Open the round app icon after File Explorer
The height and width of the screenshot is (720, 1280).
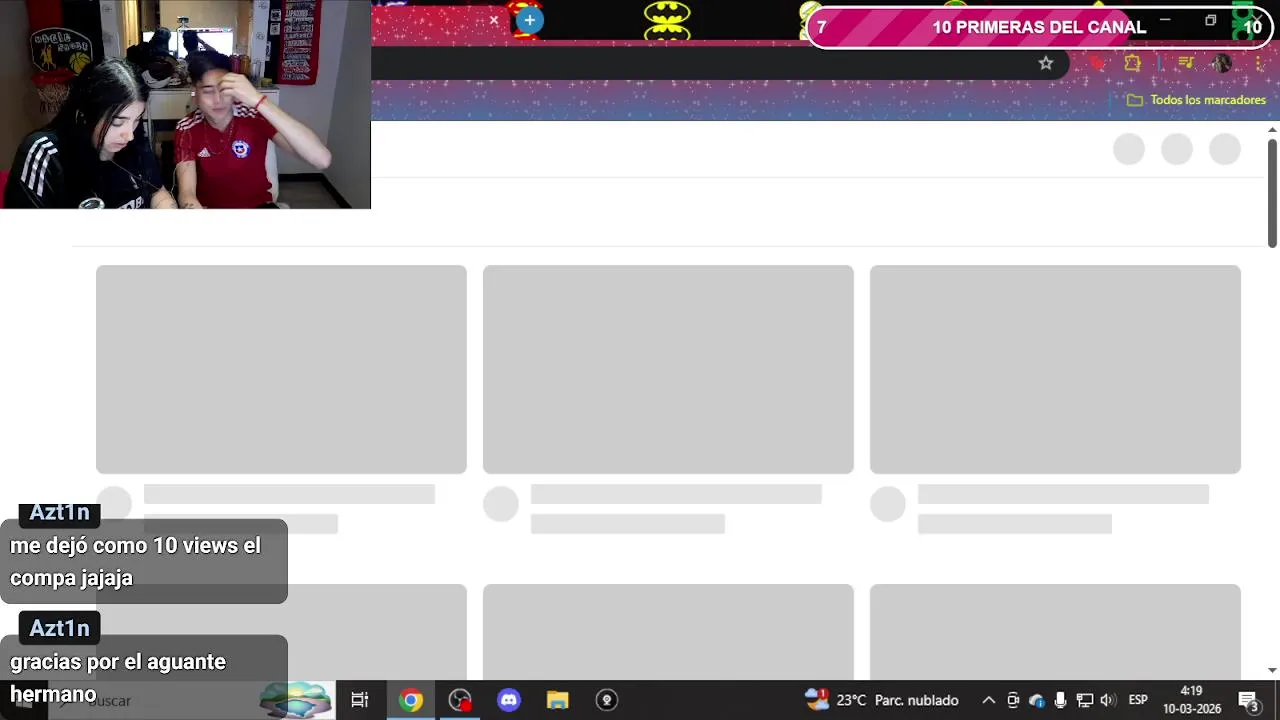point(607,700)
